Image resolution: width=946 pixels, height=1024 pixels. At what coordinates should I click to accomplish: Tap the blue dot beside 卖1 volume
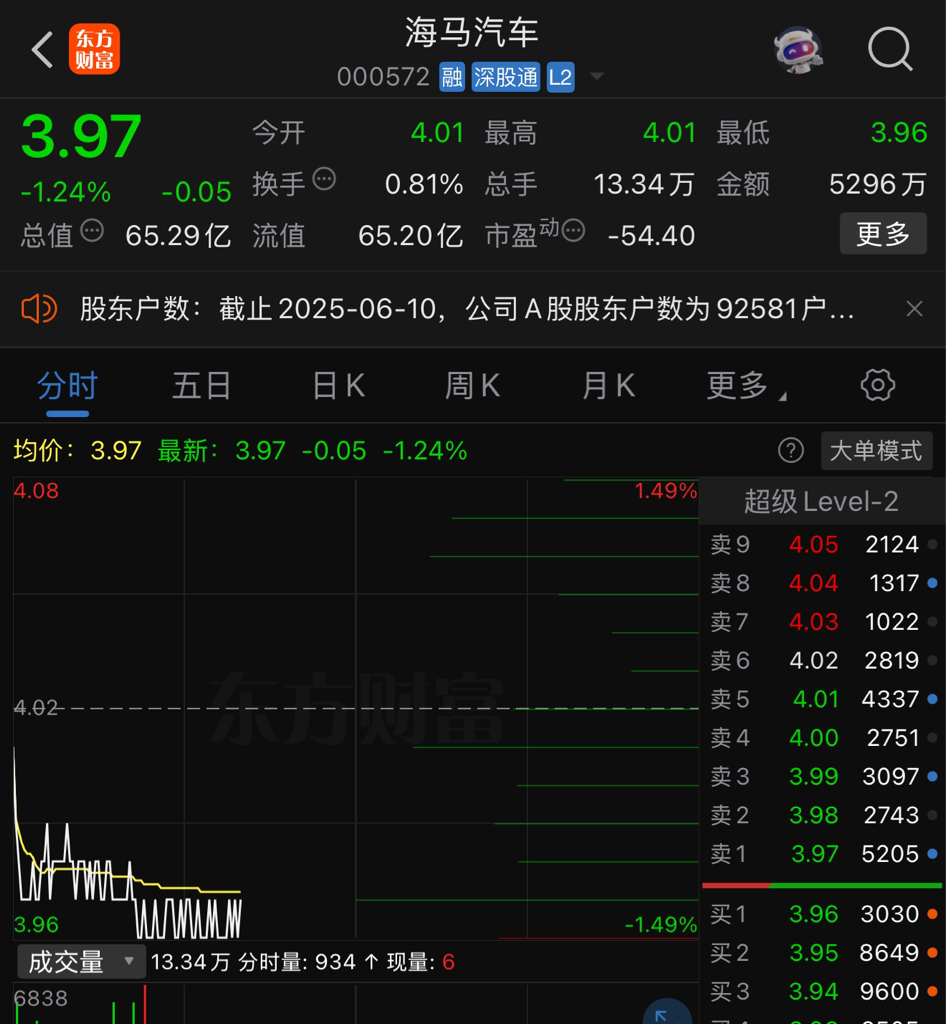point(932,854)
